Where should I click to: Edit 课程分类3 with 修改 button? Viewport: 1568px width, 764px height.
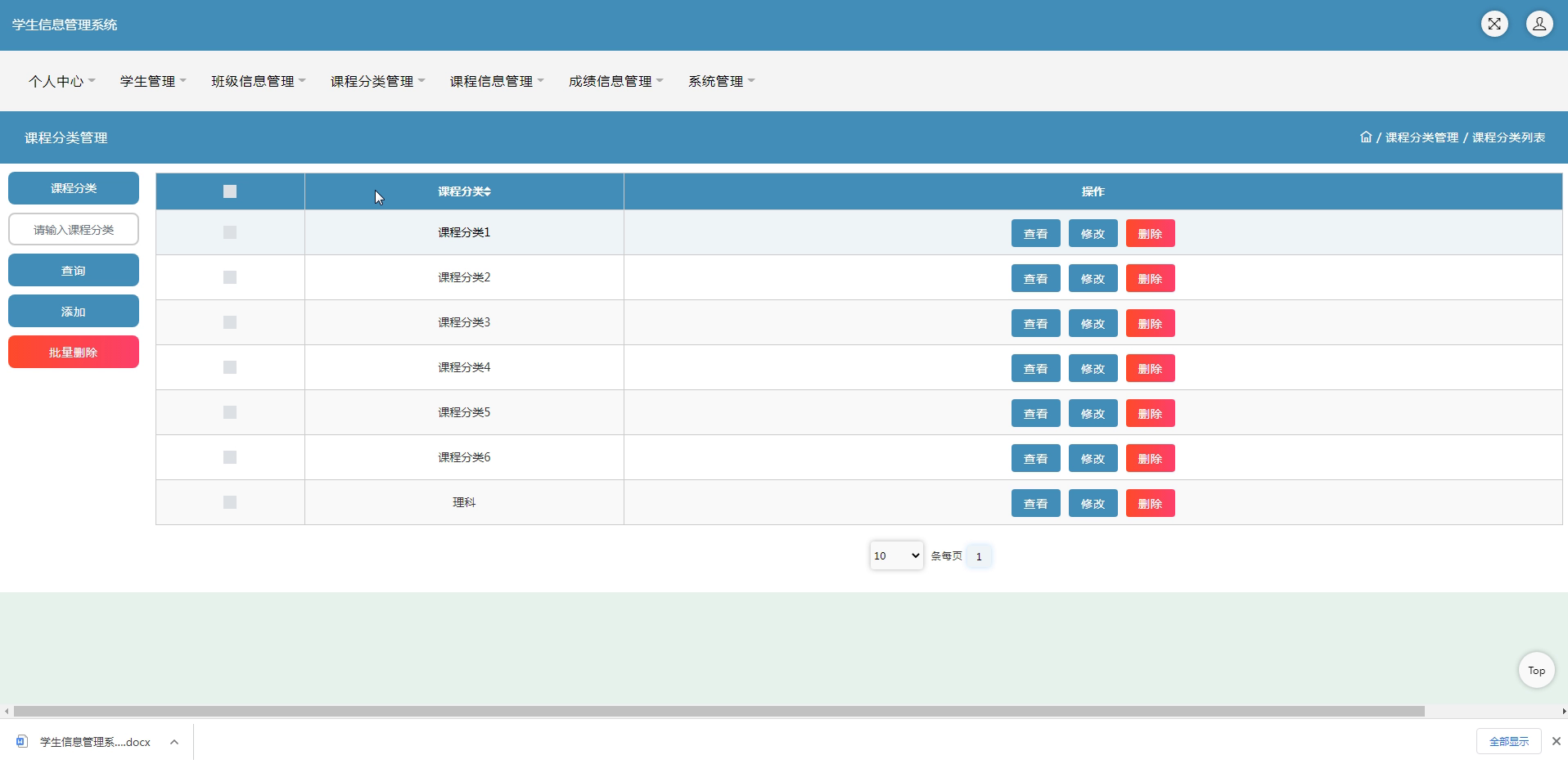click(x=1093, y=323)
